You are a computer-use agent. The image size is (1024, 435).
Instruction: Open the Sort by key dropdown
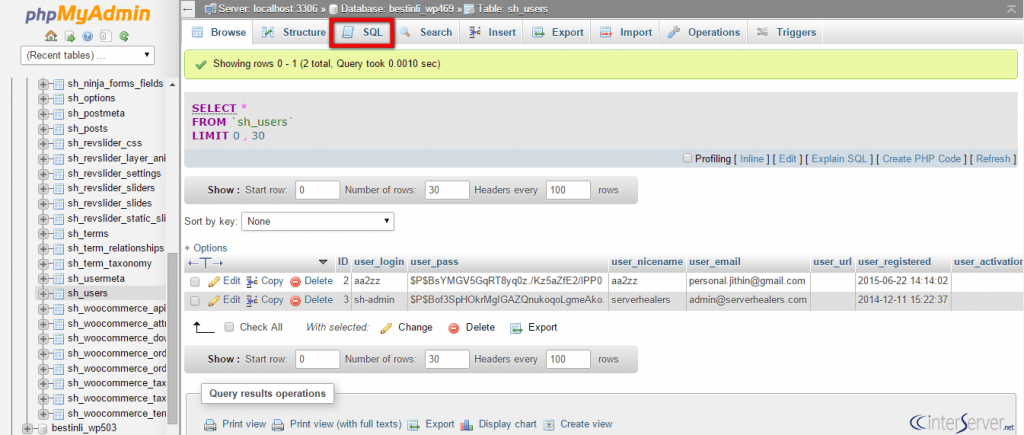(318, 221)
